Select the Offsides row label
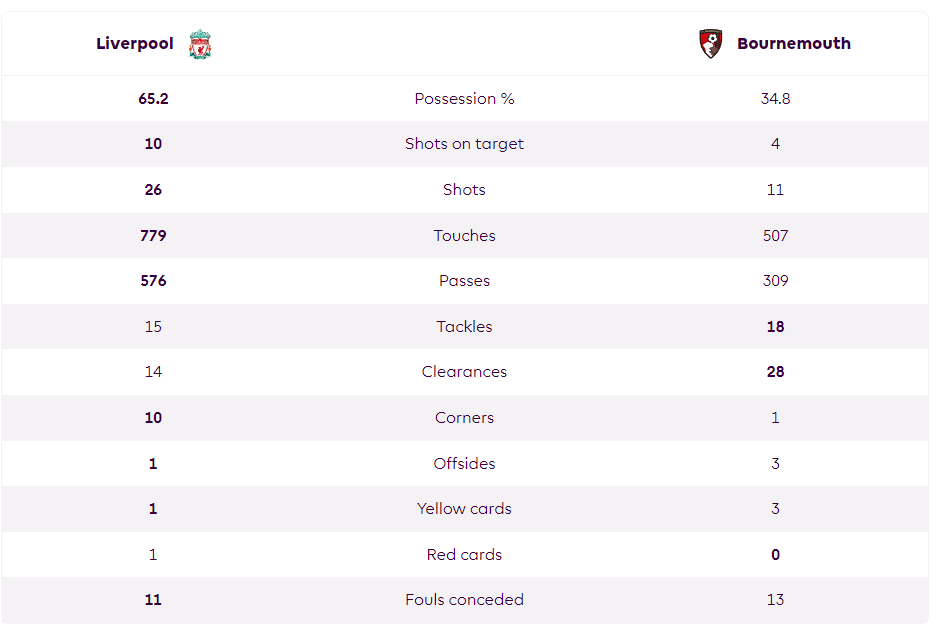 (464, 463)
